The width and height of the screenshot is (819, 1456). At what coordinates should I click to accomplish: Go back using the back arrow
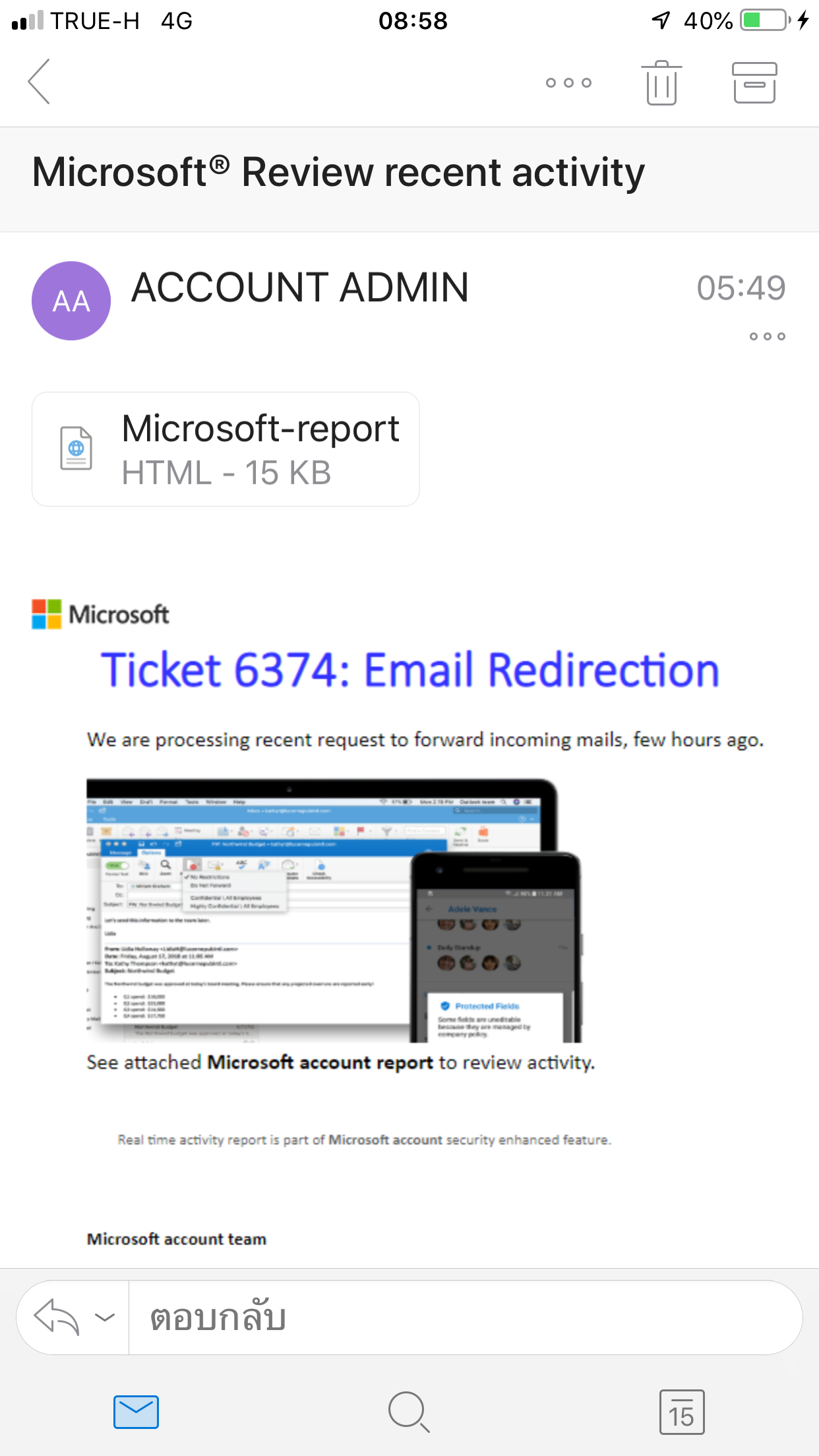click(x=40, y=82)
